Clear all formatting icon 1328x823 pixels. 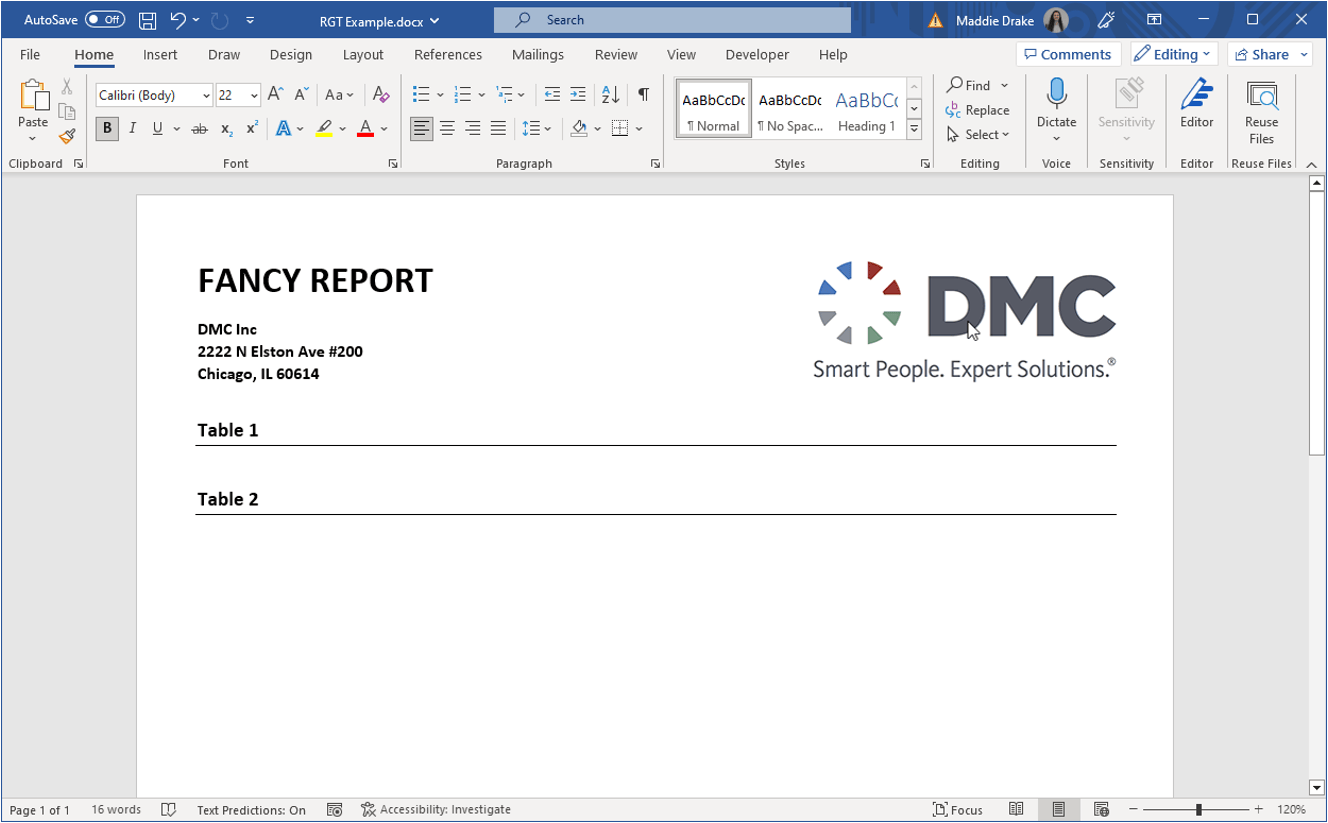tap(381, 95)
